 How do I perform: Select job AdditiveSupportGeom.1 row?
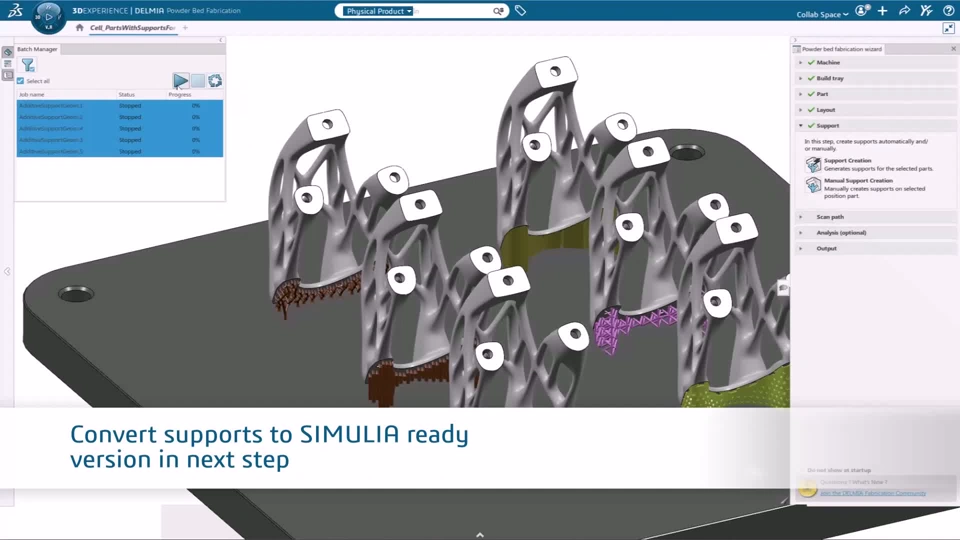point(120,106)
